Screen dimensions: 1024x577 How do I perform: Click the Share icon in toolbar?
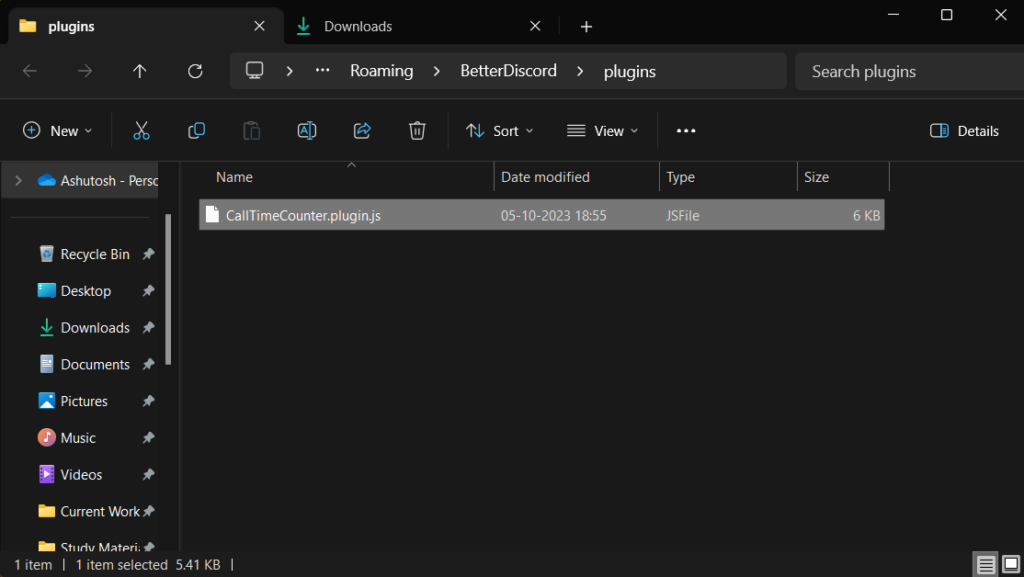[x=362, y=131]
